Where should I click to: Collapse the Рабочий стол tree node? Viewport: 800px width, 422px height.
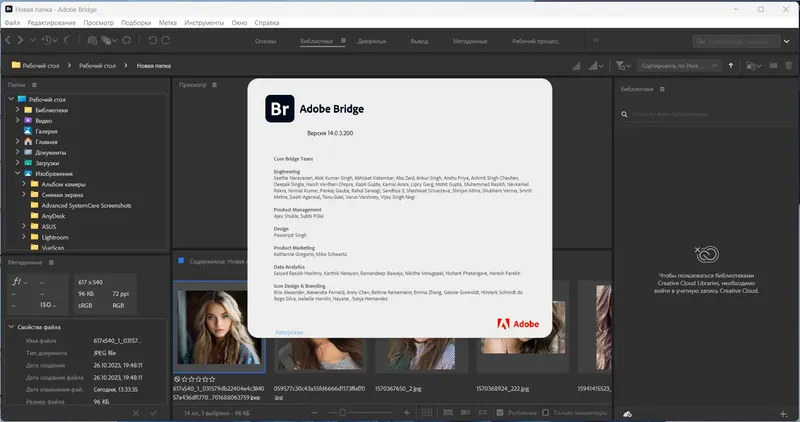11,99
